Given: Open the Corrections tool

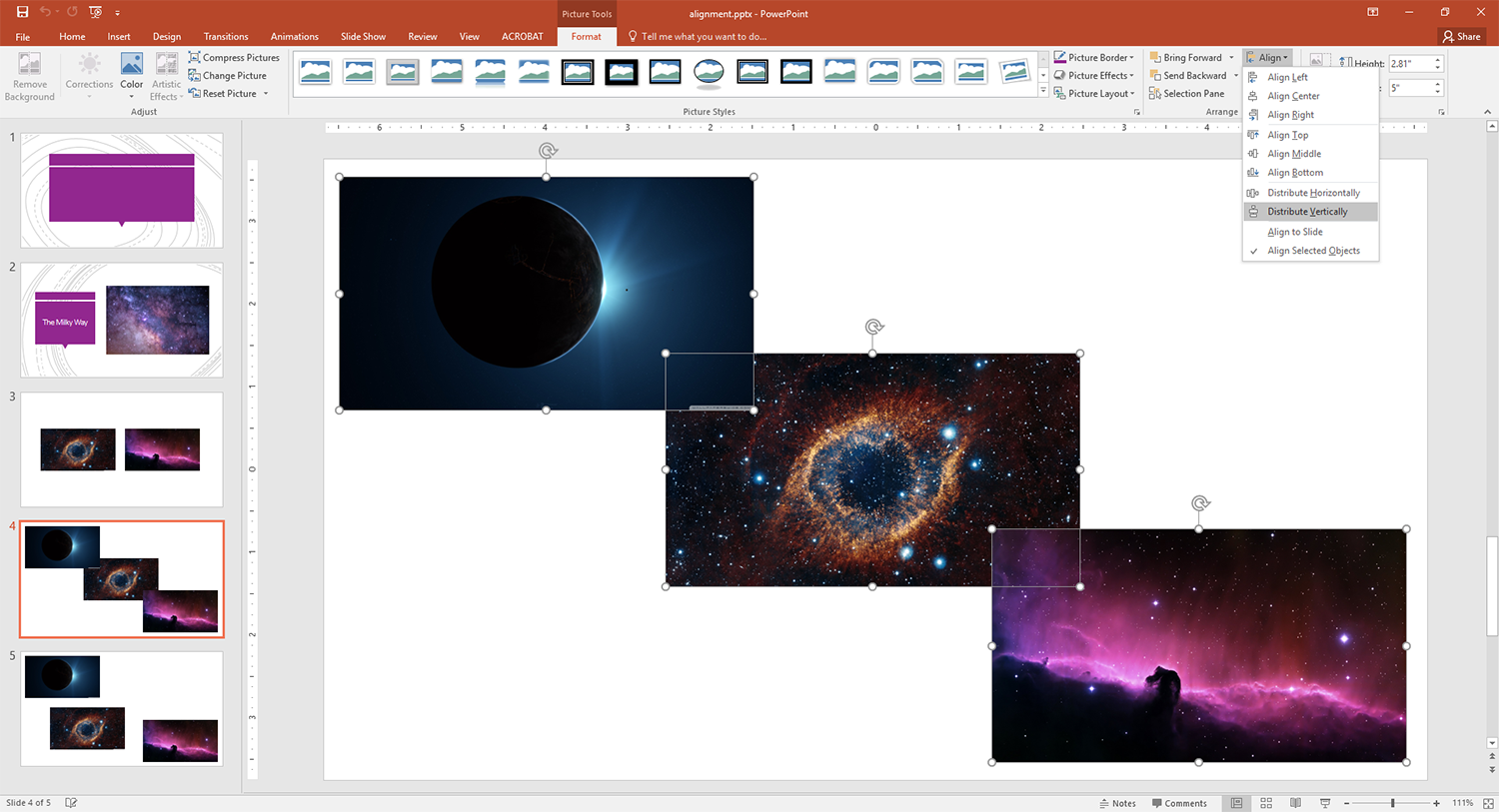Looking at the screenshot, I should tap(89, 66).
